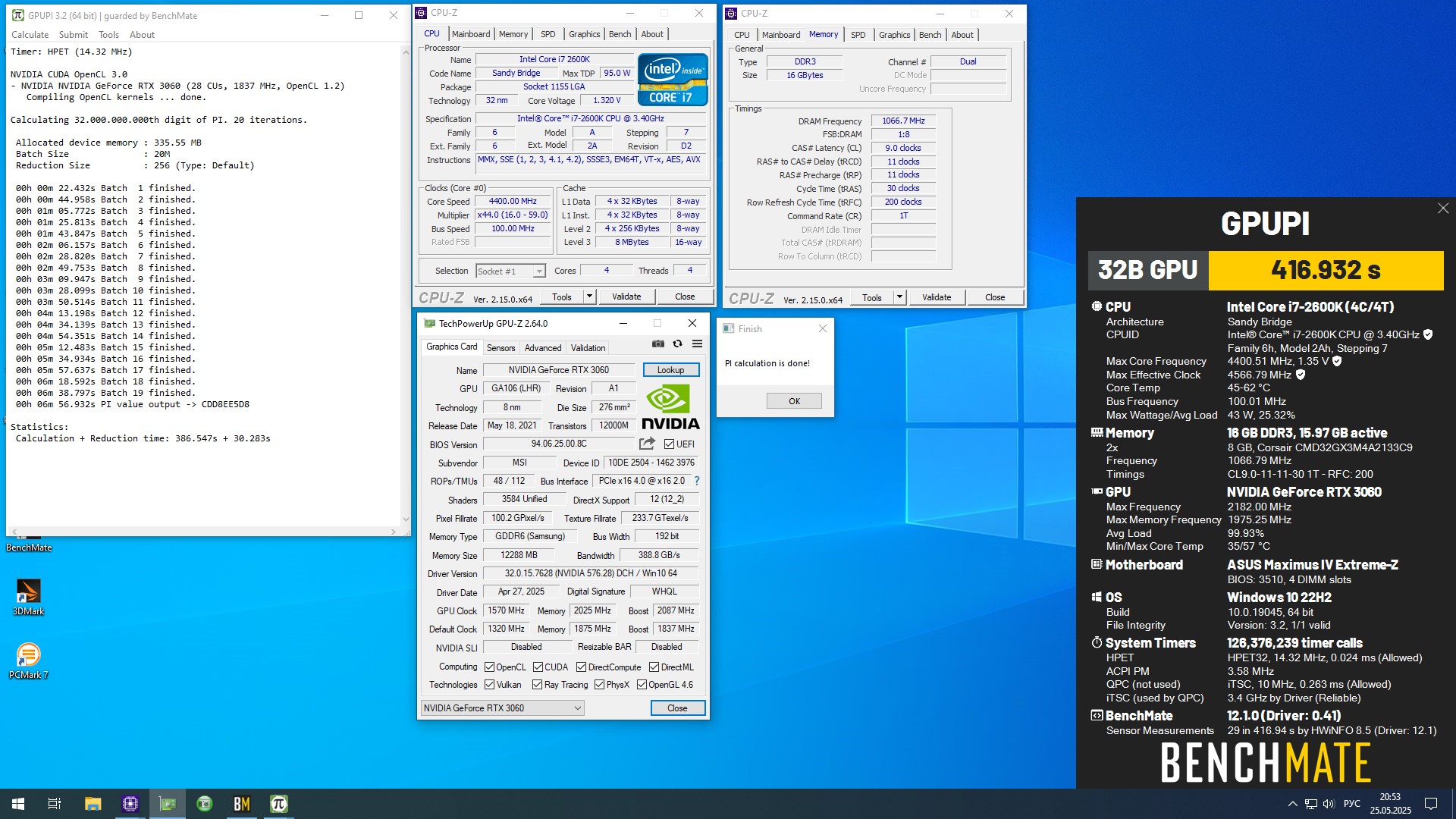Switch to SPD tab in CPU-Z Memory window

coord(858,35)
